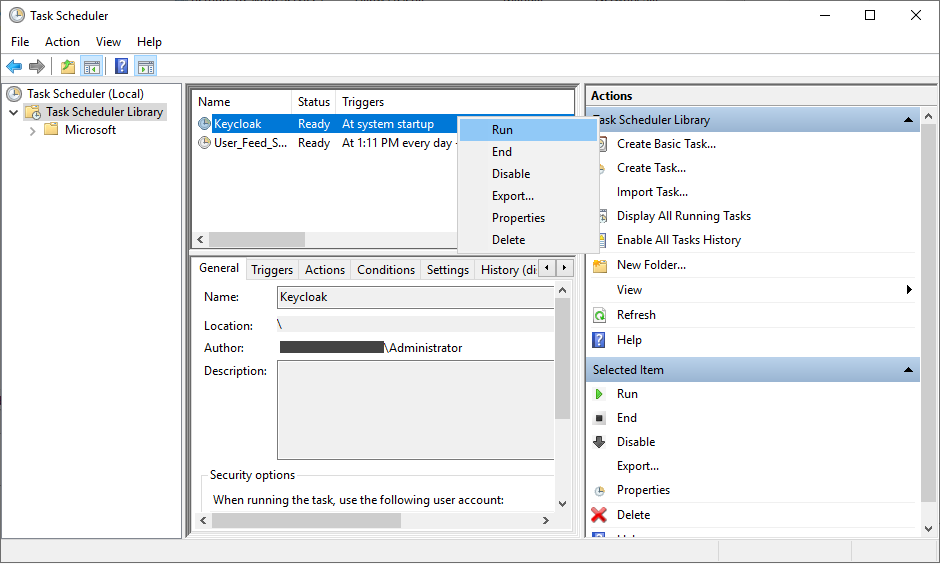Click the Name column header
Image resolution: width=940 pixels, height=564 pixels.
[242, 102]
